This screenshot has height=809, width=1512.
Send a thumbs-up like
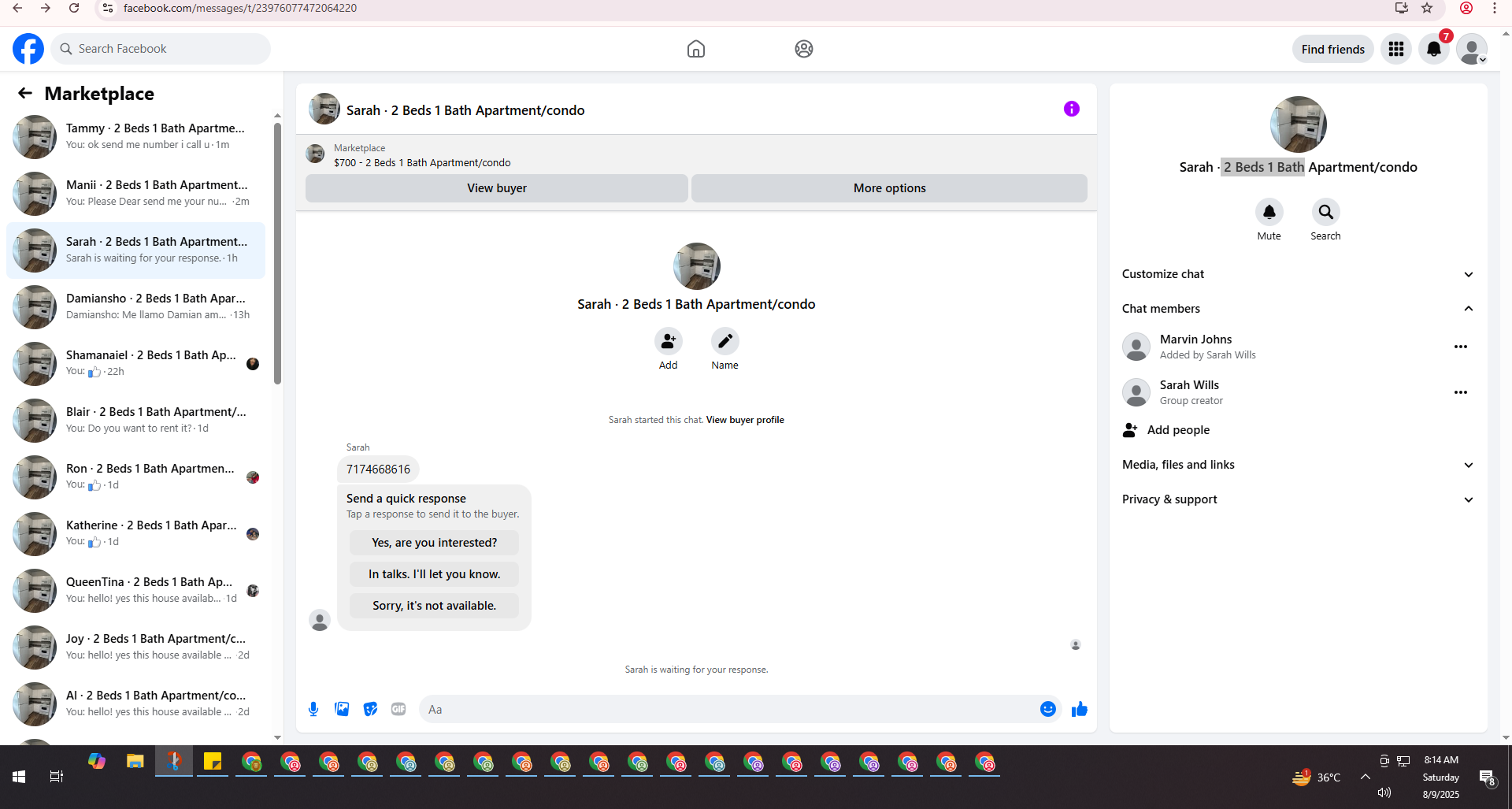click(x=1080, y=709)
